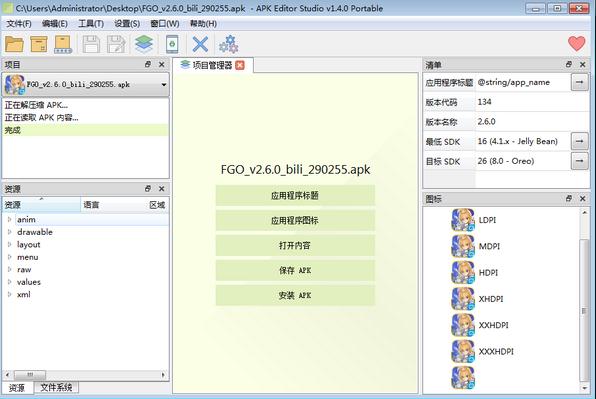Click the device manager phone icon
Screen dimensions: 596x399
pos(172,44)
